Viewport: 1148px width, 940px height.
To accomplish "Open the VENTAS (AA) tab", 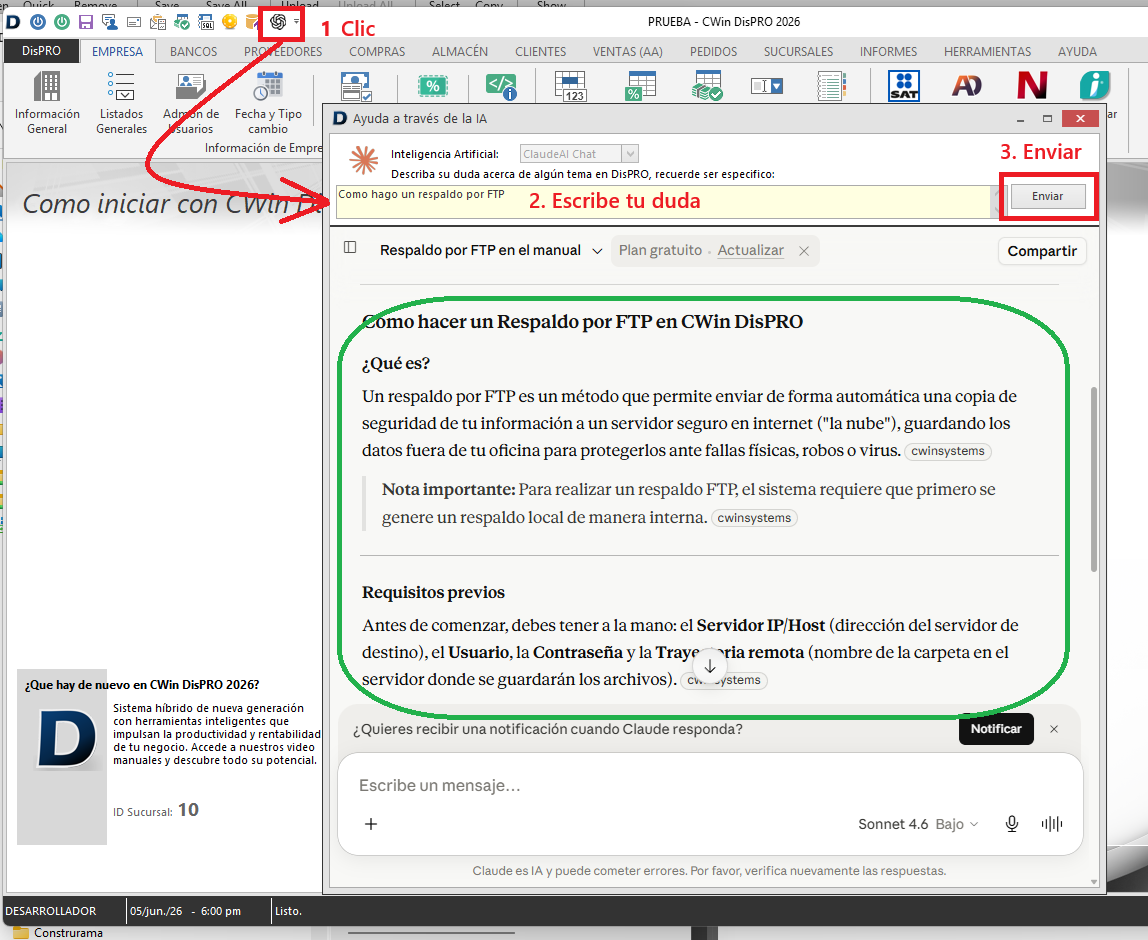I will [x=627, y=51].
